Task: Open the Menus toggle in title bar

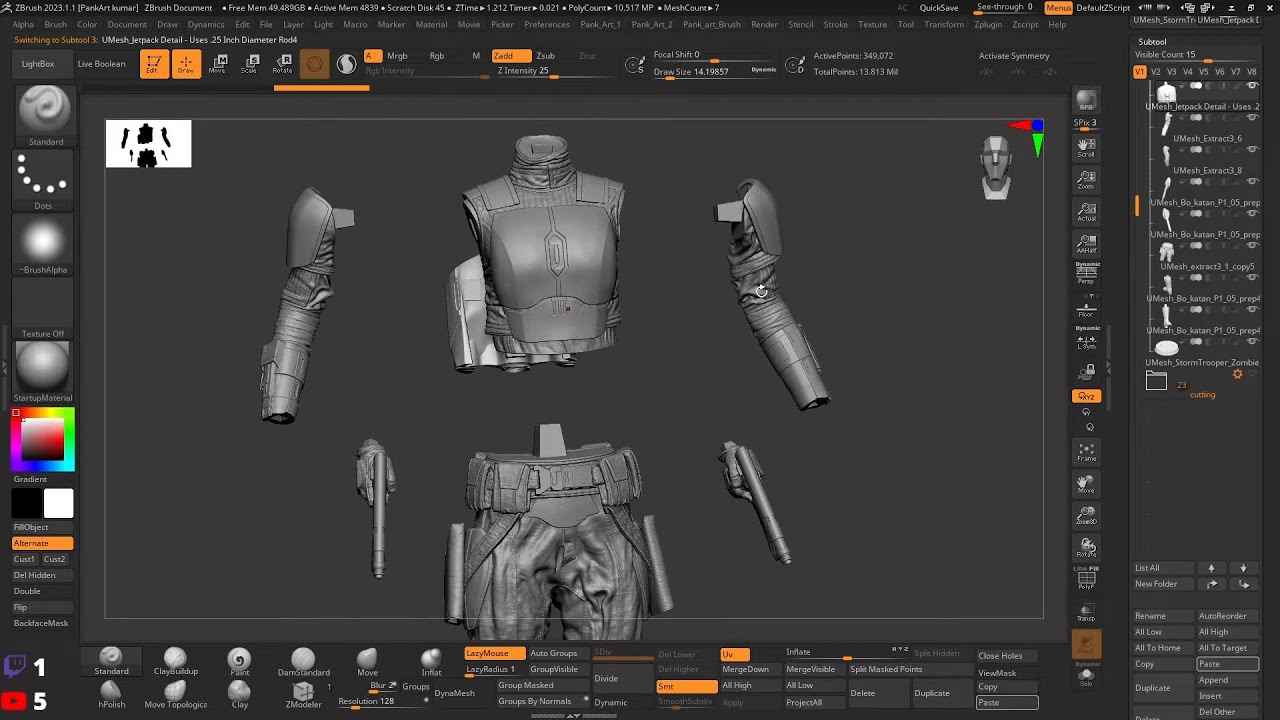Action: (1058, 8)
